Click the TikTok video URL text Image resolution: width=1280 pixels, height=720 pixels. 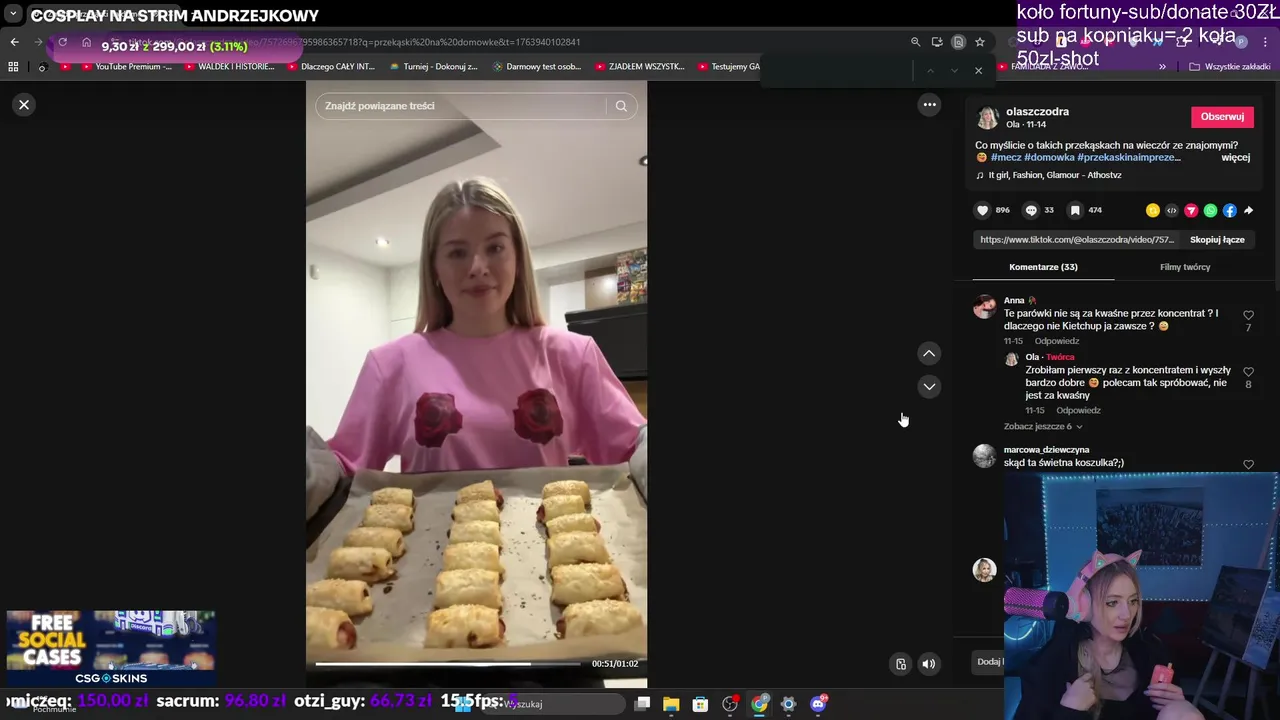click(1077, 240)
